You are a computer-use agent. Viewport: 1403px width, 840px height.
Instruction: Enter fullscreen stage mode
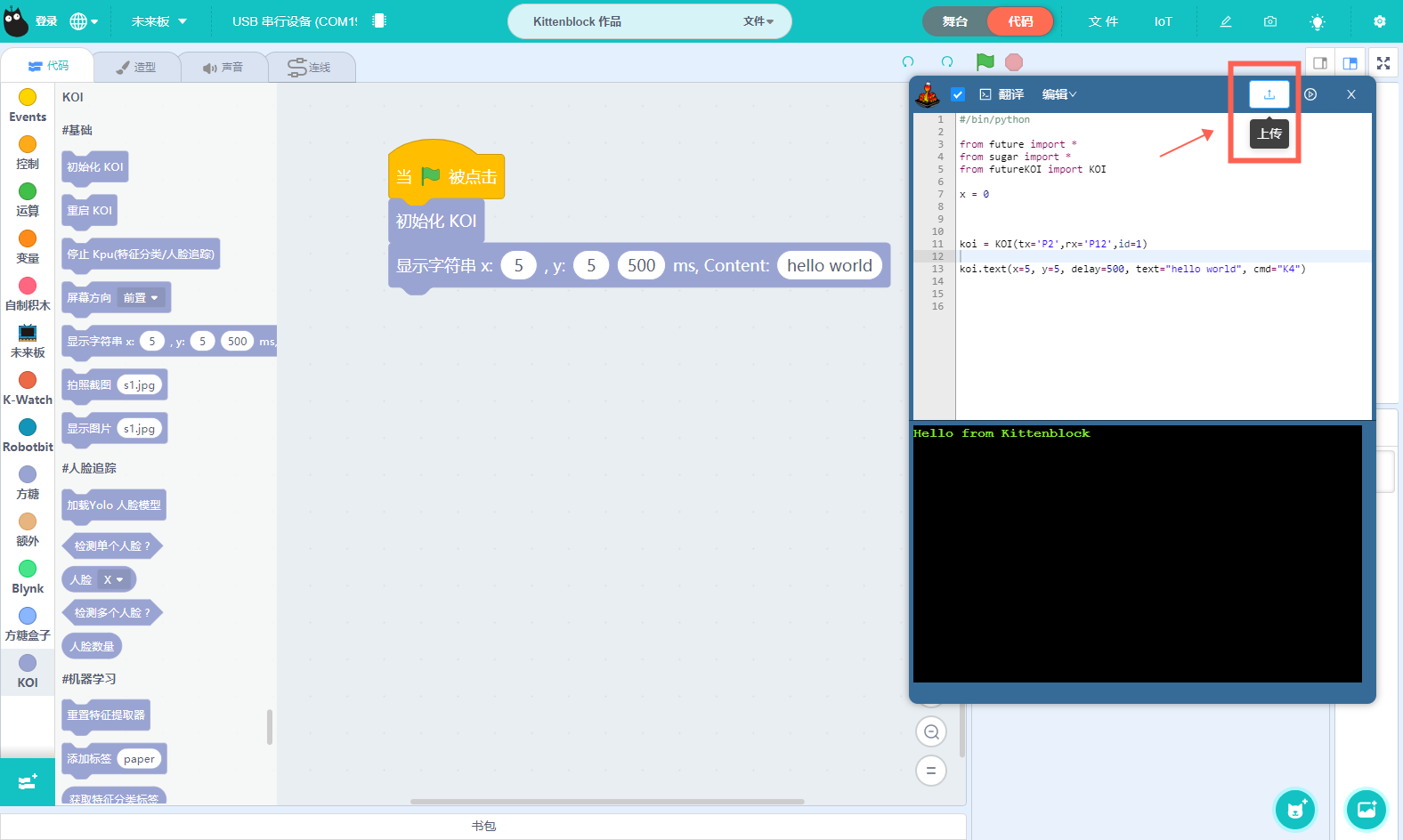tap(1383, 63)
